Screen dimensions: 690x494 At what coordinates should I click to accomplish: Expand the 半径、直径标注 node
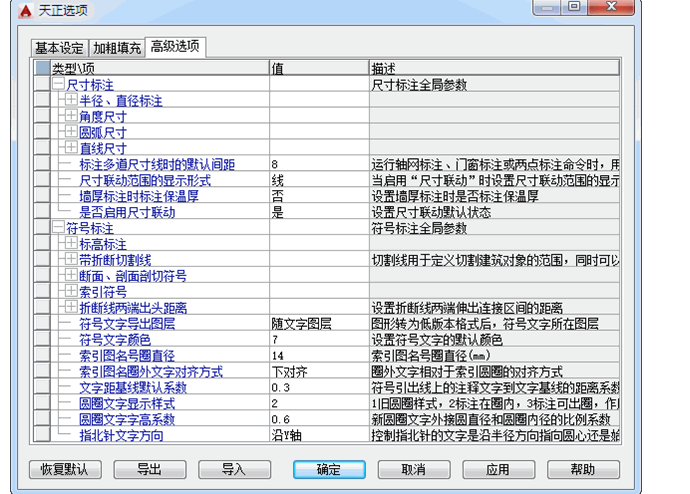tap(71, 101)
